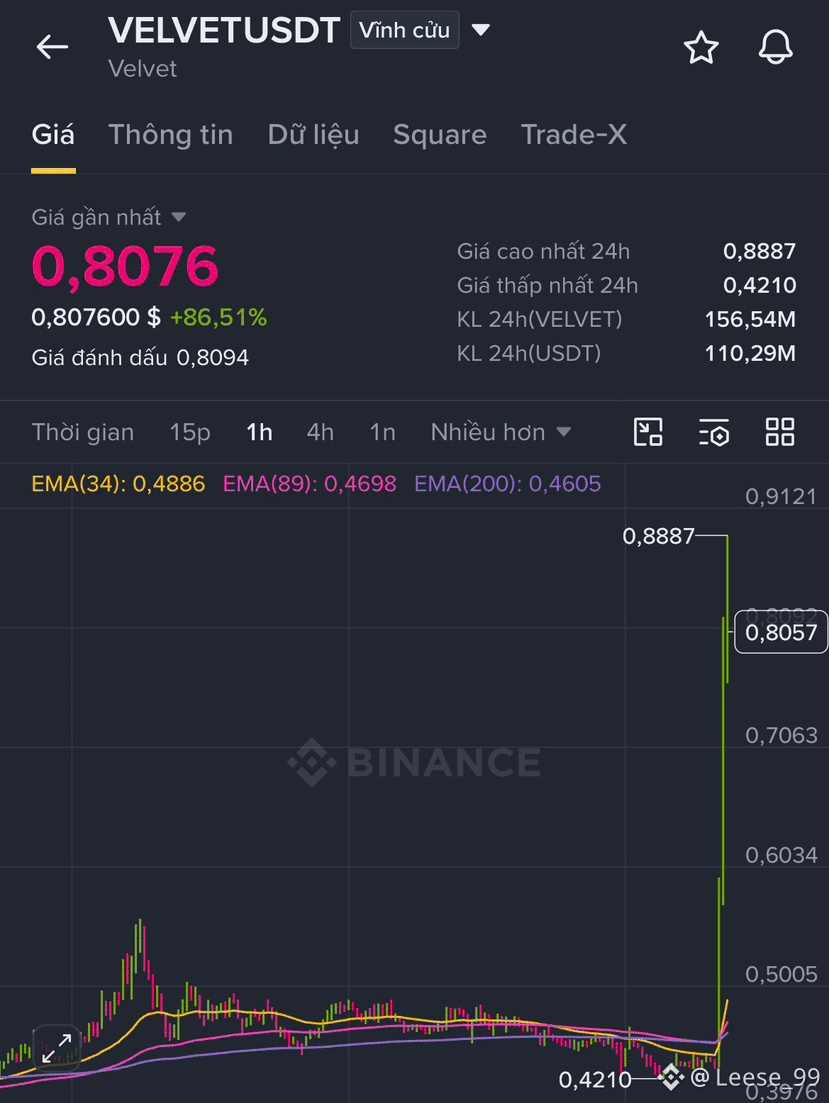Viewport: 829px width, 1103px height.
Task: Tap the 0,4210 low marker on chart
Action: click(595, 1079)
